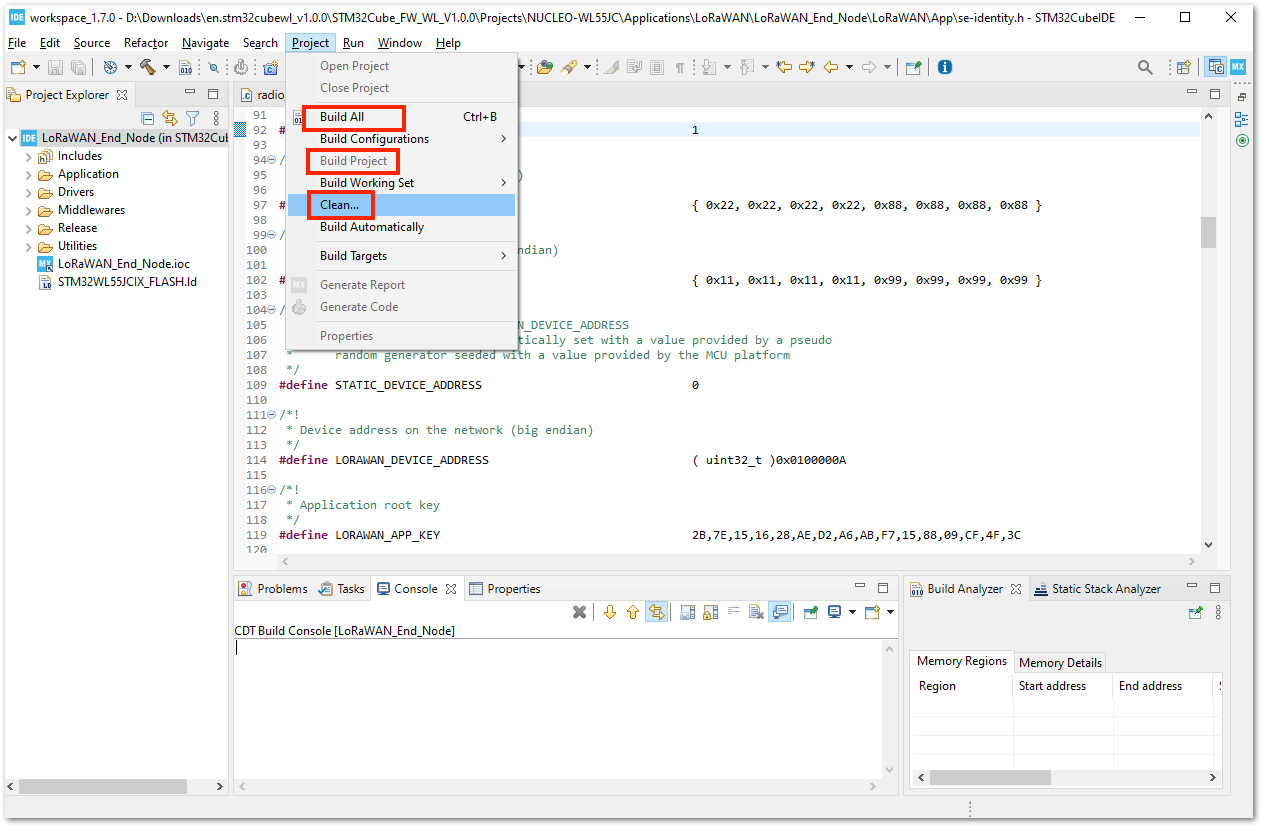1262x827 pixels.
Task: Switch to the Problems tab
Action: [x=273, y=589]
